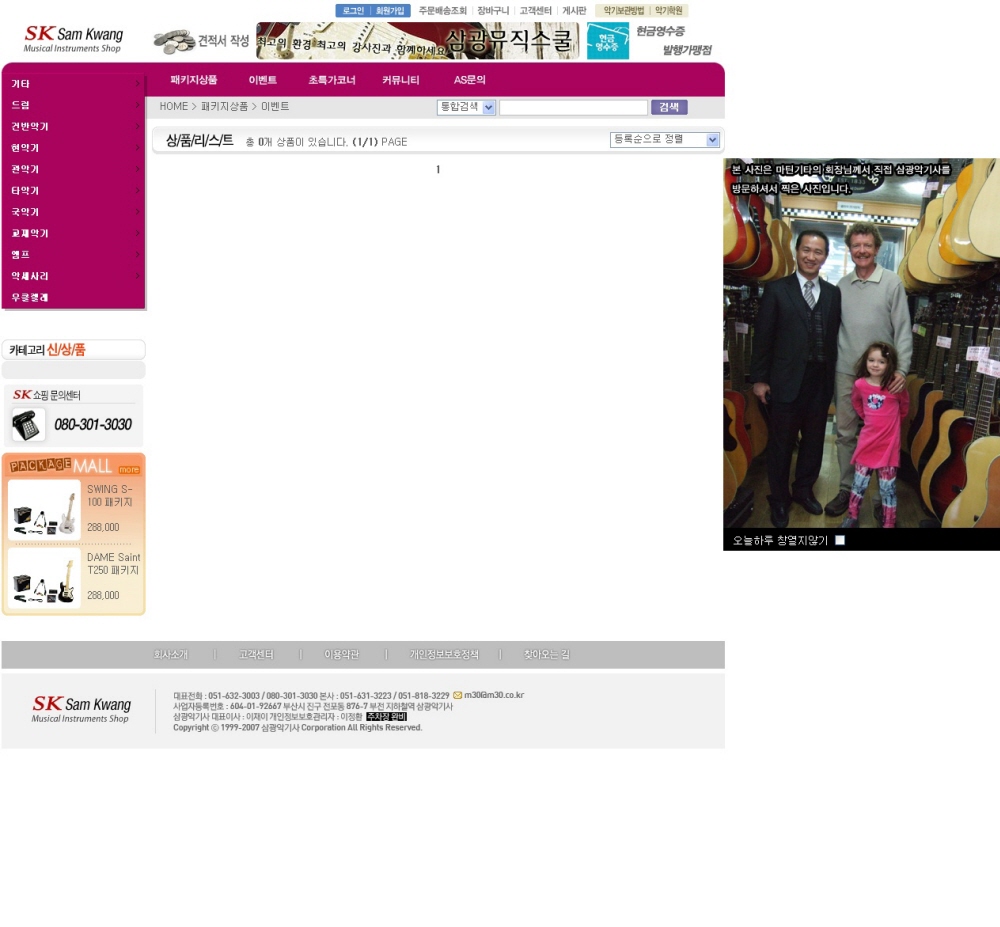1000x927 pixels.
Task: Open the 패키지상품 top menu item
Action: 193,80
